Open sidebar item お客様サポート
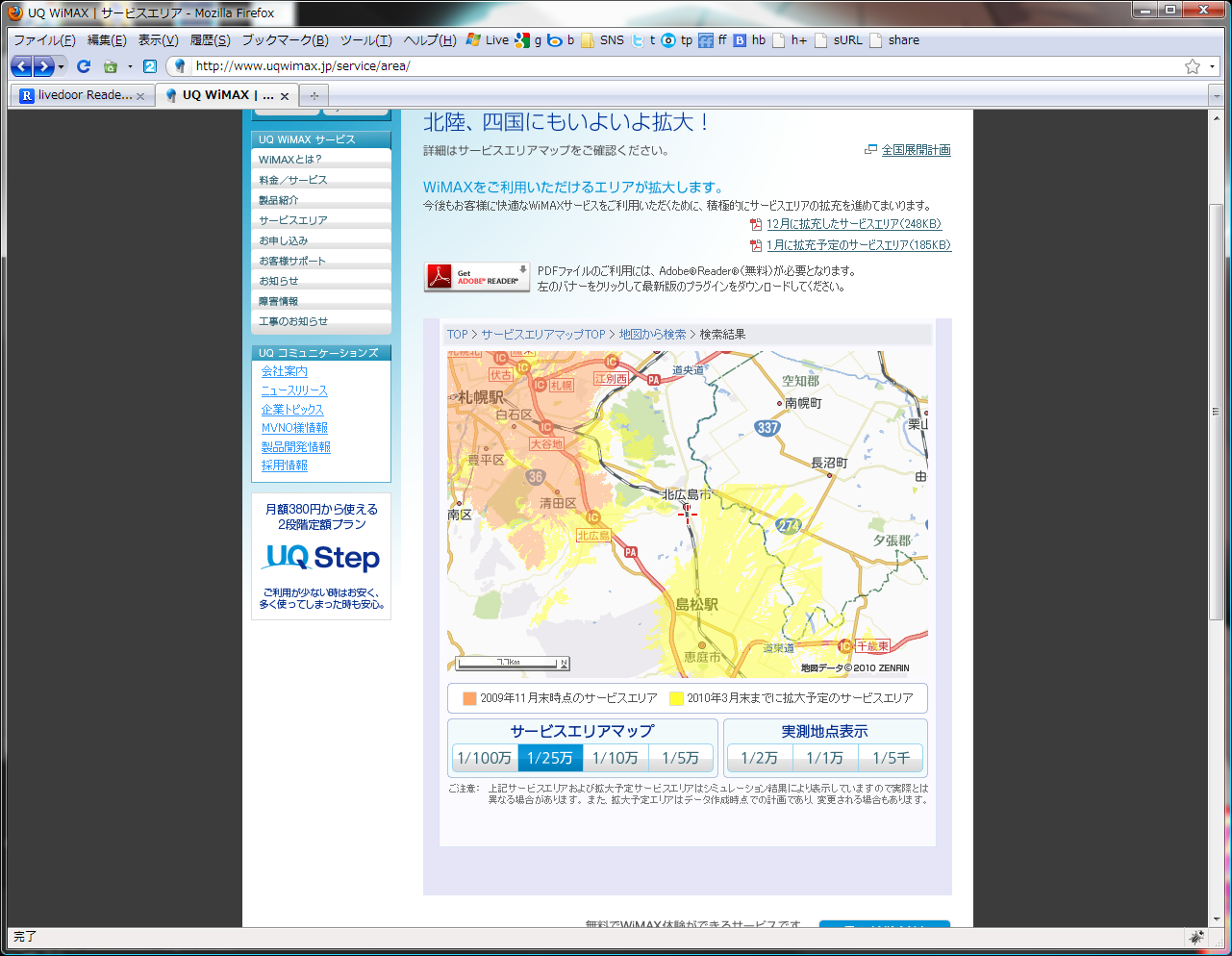The width and height of the screenshot is (1232, 956). tap(321, 261)
